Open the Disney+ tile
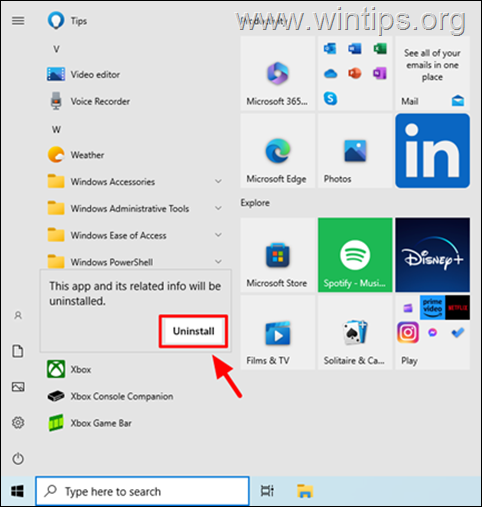 click(432, 255)
